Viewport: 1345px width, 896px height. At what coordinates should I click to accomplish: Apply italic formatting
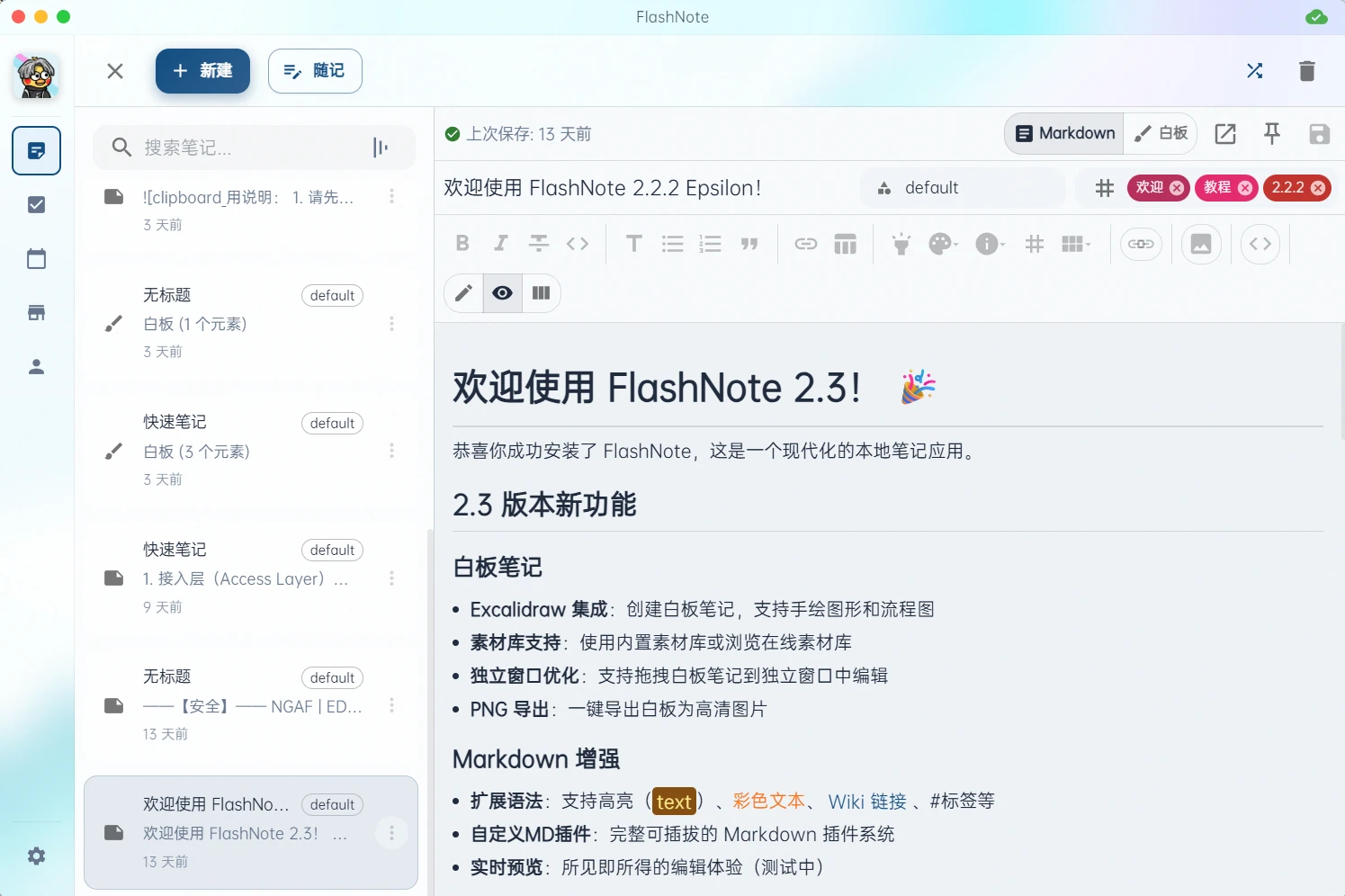501,244
